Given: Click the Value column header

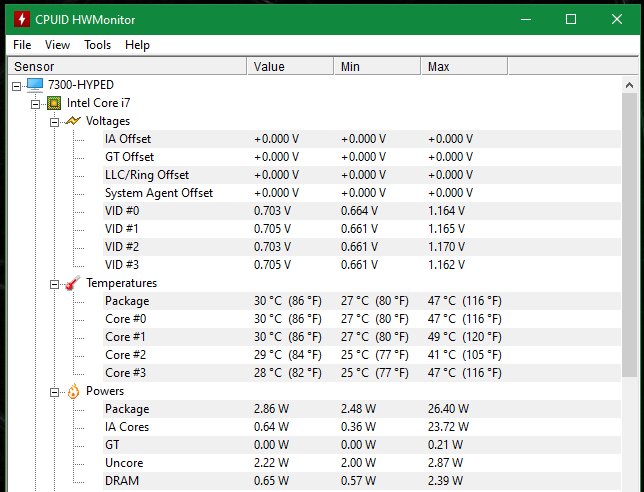Looking at the screenshot, I should [290, 66].
